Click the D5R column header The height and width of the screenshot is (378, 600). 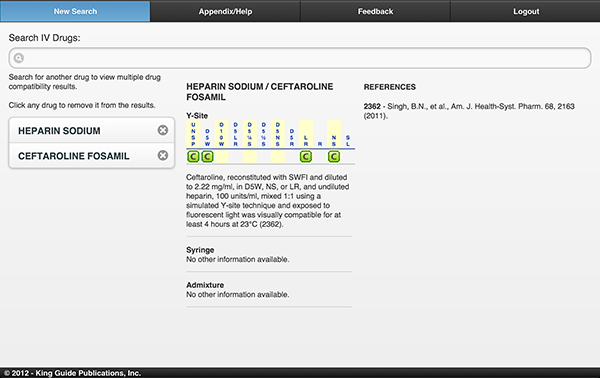pos(292,138)
